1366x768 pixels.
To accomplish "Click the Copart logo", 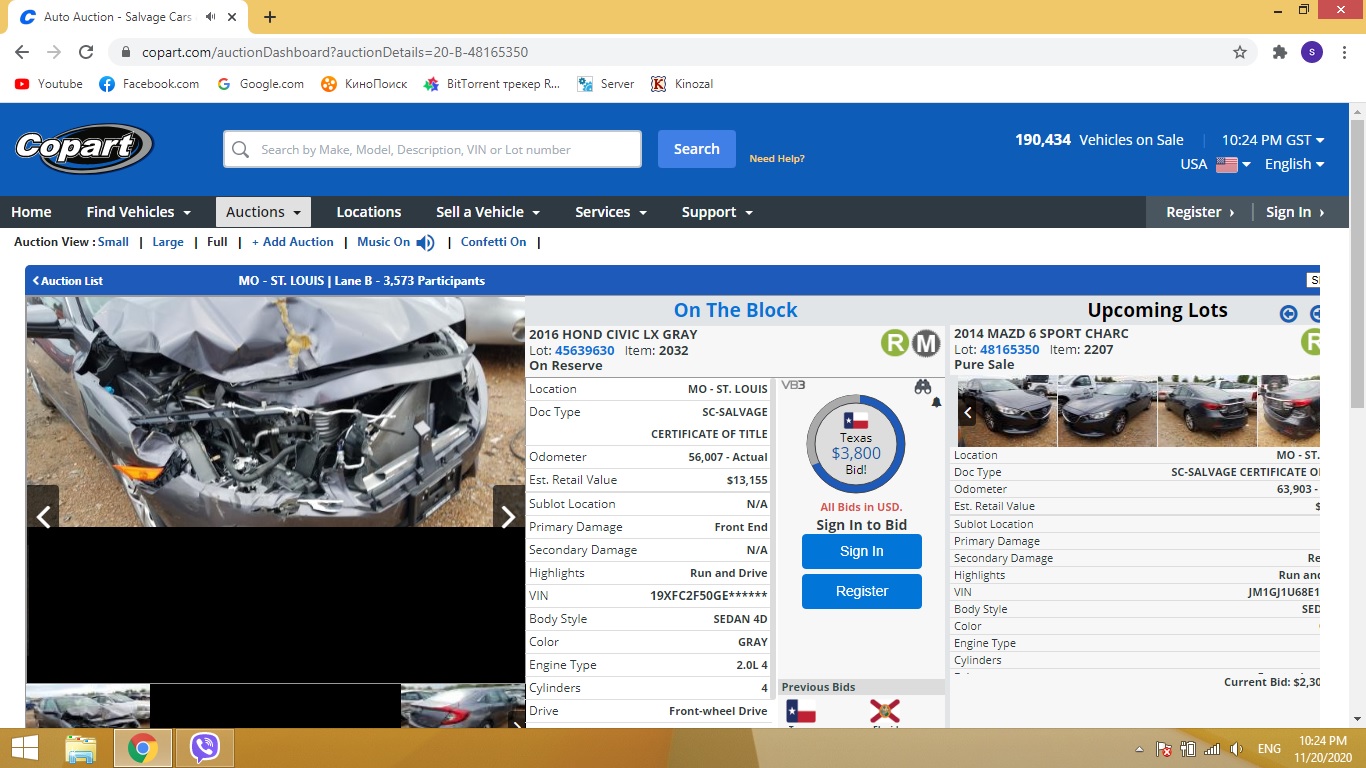I will click(84, 148).
